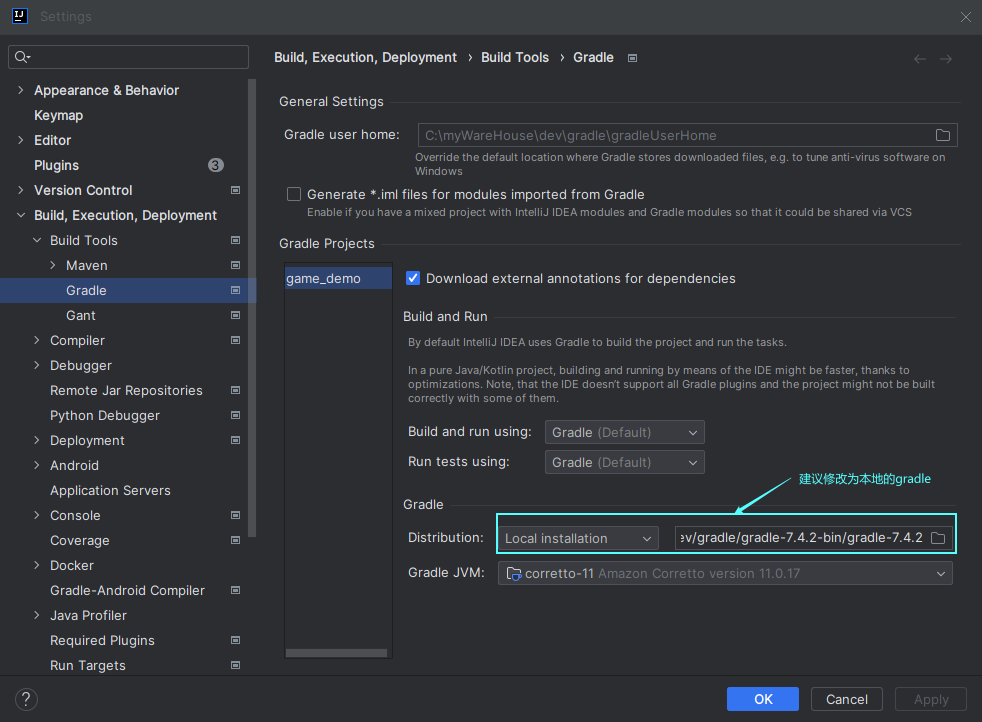Click the project-level icon beside Gradle breadcrumb
This screenshot has width=982, height=722.
(x=632, y=58)
